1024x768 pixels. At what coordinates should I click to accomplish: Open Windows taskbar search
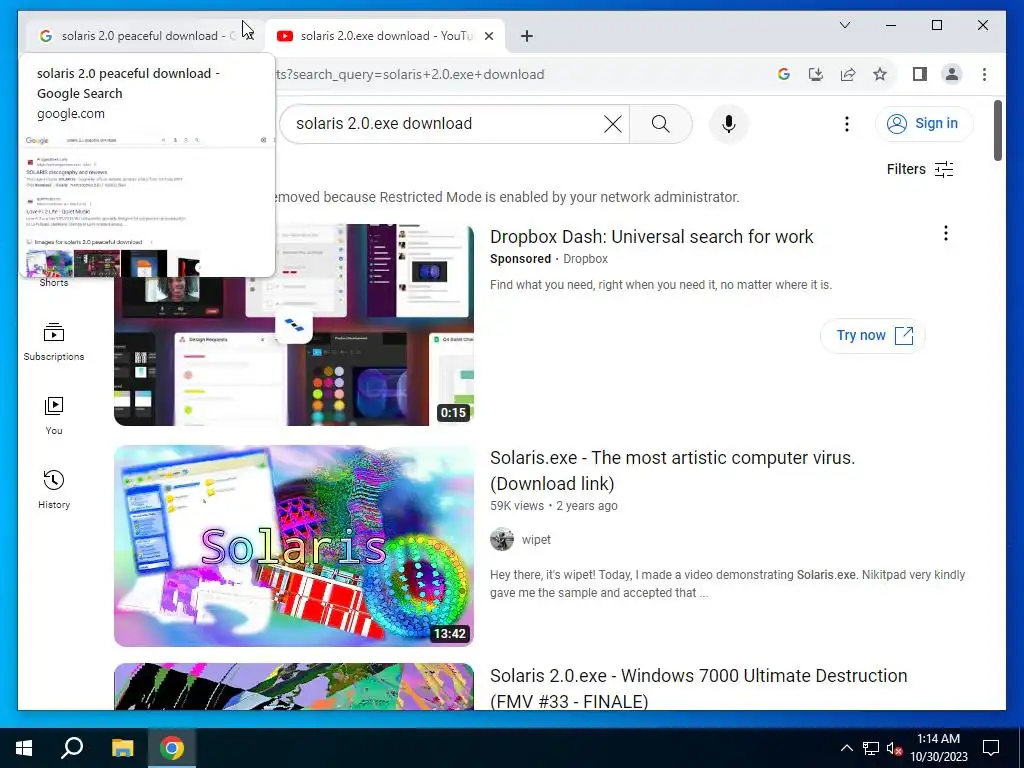(x=72, y=748)
